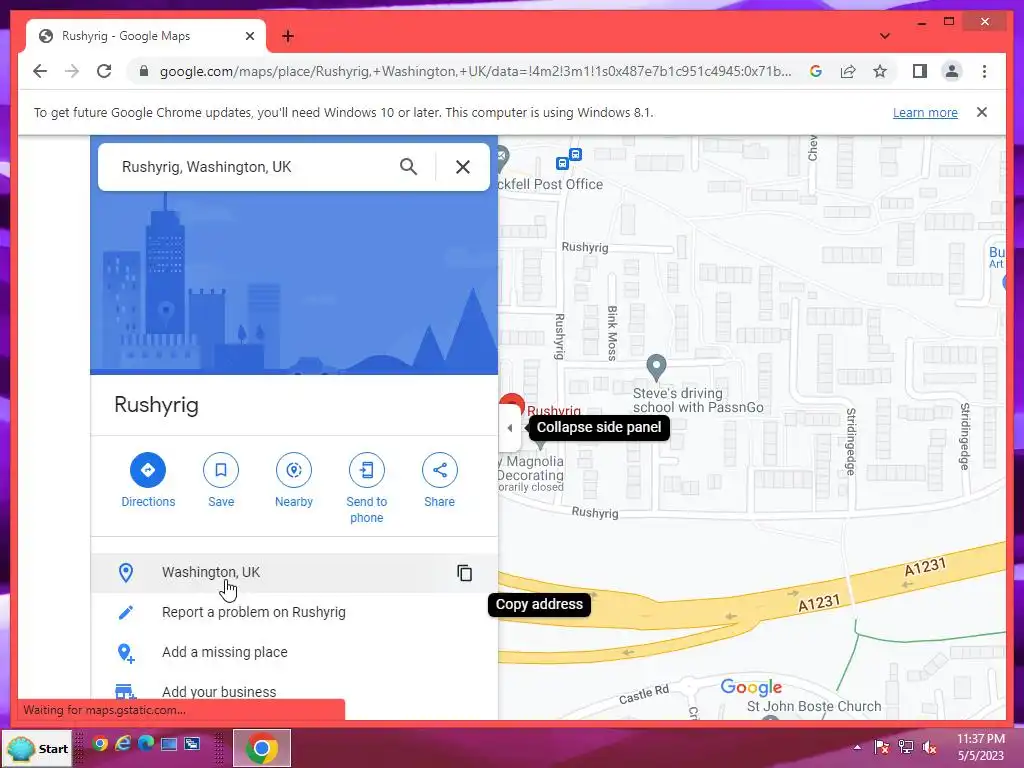Click the Send to phone icon
Screen dimensions: 1024x768
(366, 470)
